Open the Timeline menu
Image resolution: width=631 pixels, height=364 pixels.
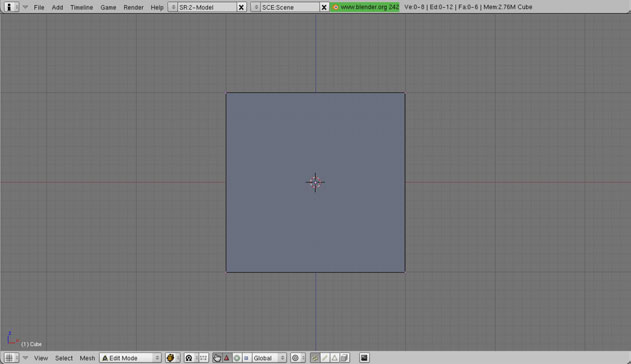click(81, 7)
